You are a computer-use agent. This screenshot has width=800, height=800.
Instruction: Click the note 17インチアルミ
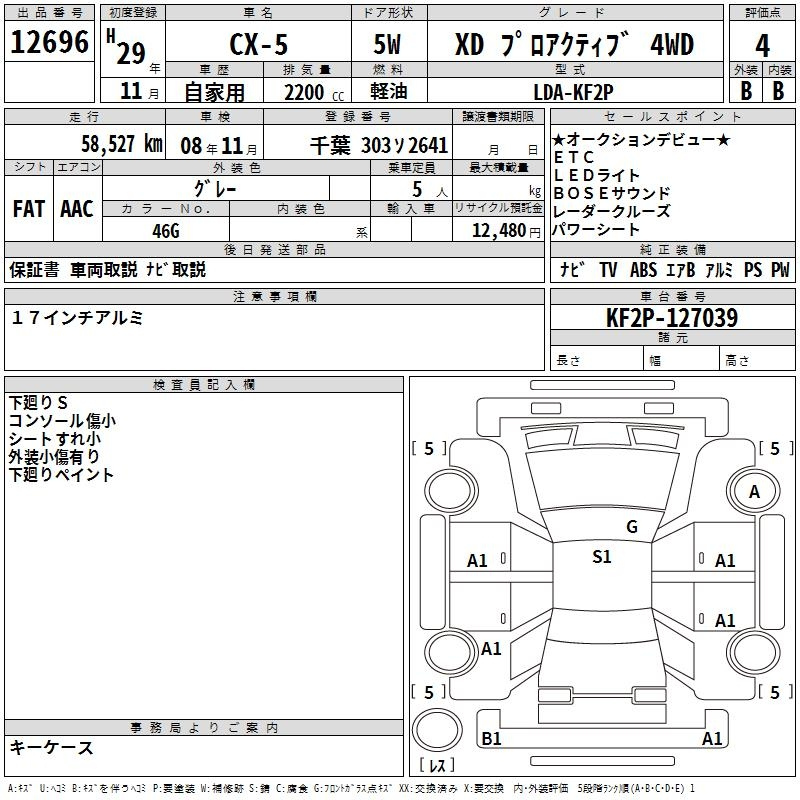[77, 318]
